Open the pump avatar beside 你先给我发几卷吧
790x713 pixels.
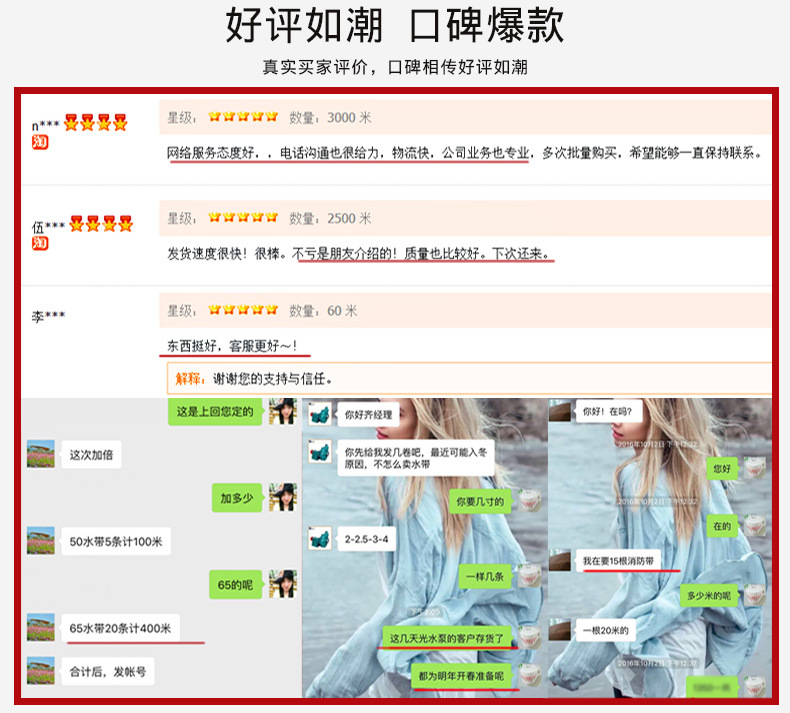pos(319,451)
